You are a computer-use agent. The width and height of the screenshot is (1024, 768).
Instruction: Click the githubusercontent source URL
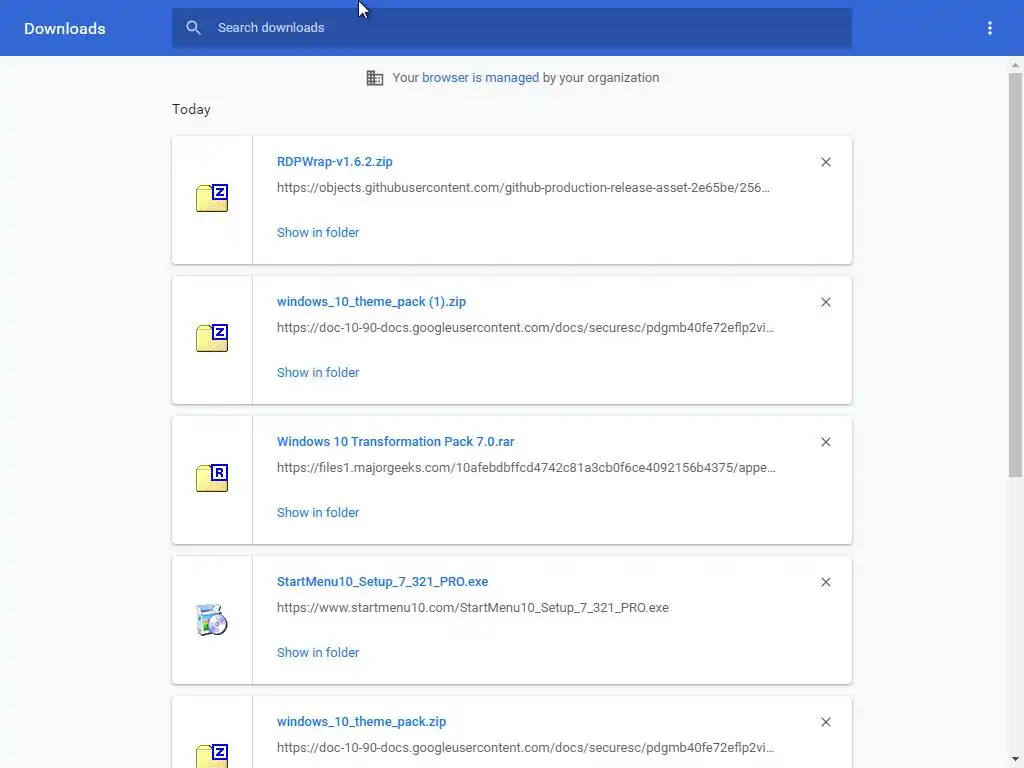click(x=523, y=188)
